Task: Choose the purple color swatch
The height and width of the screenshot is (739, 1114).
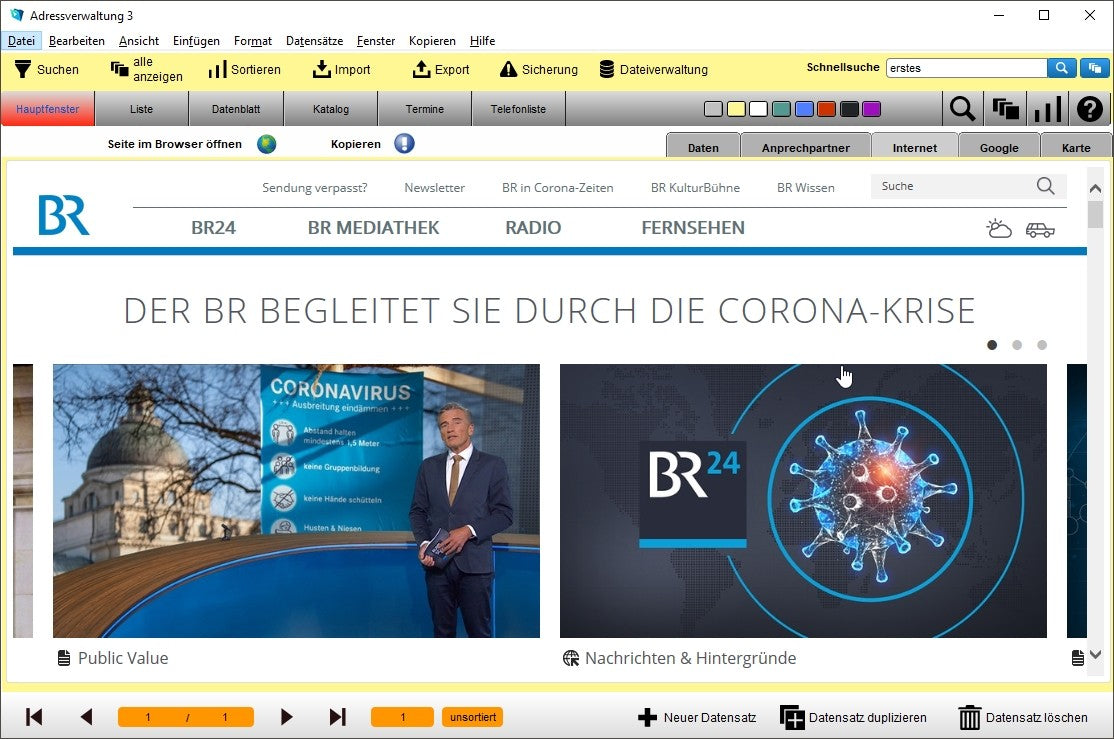Action: coord(871,109)
